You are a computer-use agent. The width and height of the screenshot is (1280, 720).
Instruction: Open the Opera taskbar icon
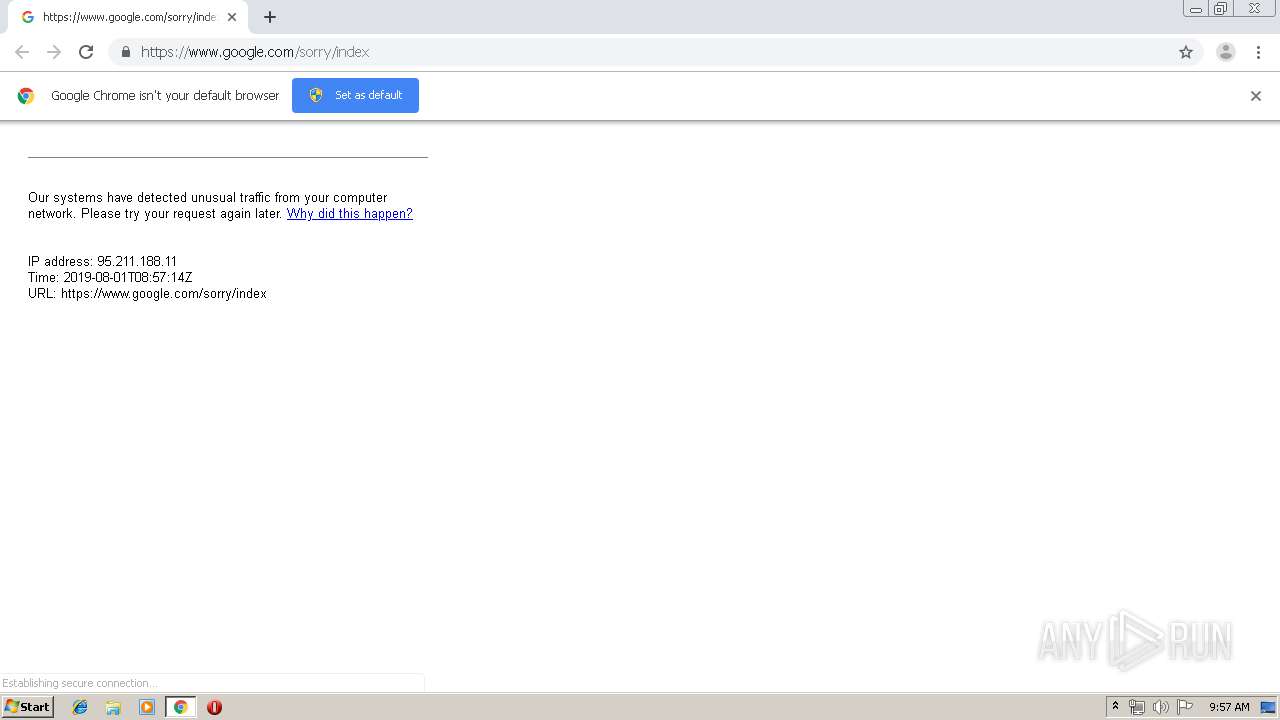pyautogui.click(x=214, y=707)
